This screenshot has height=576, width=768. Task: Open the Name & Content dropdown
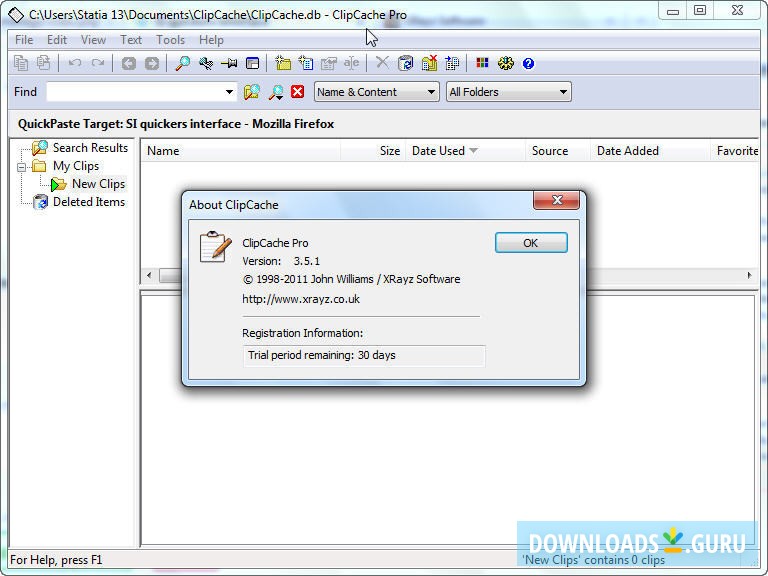(376, 92)
